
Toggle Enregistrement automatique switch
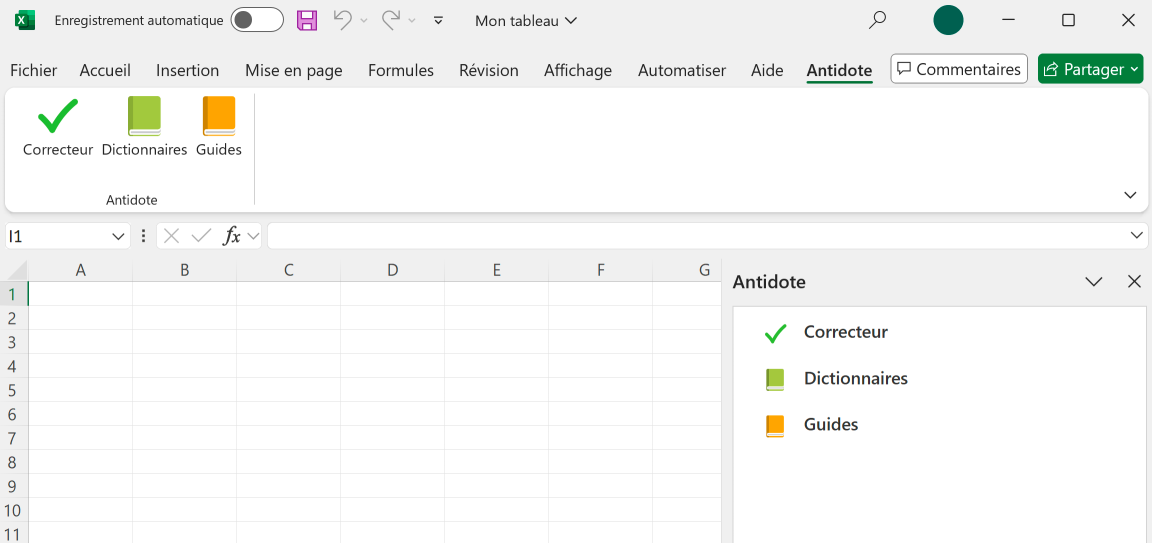click(256, 20)
